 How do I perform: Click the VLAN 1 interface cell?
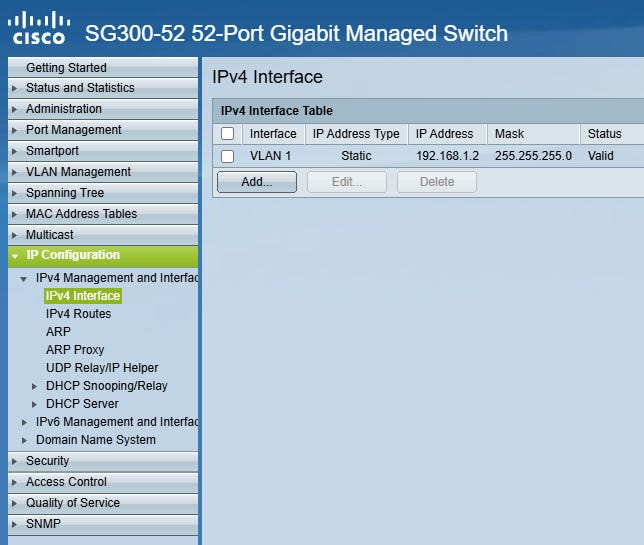pyautogui.click(x=271, y=156)
